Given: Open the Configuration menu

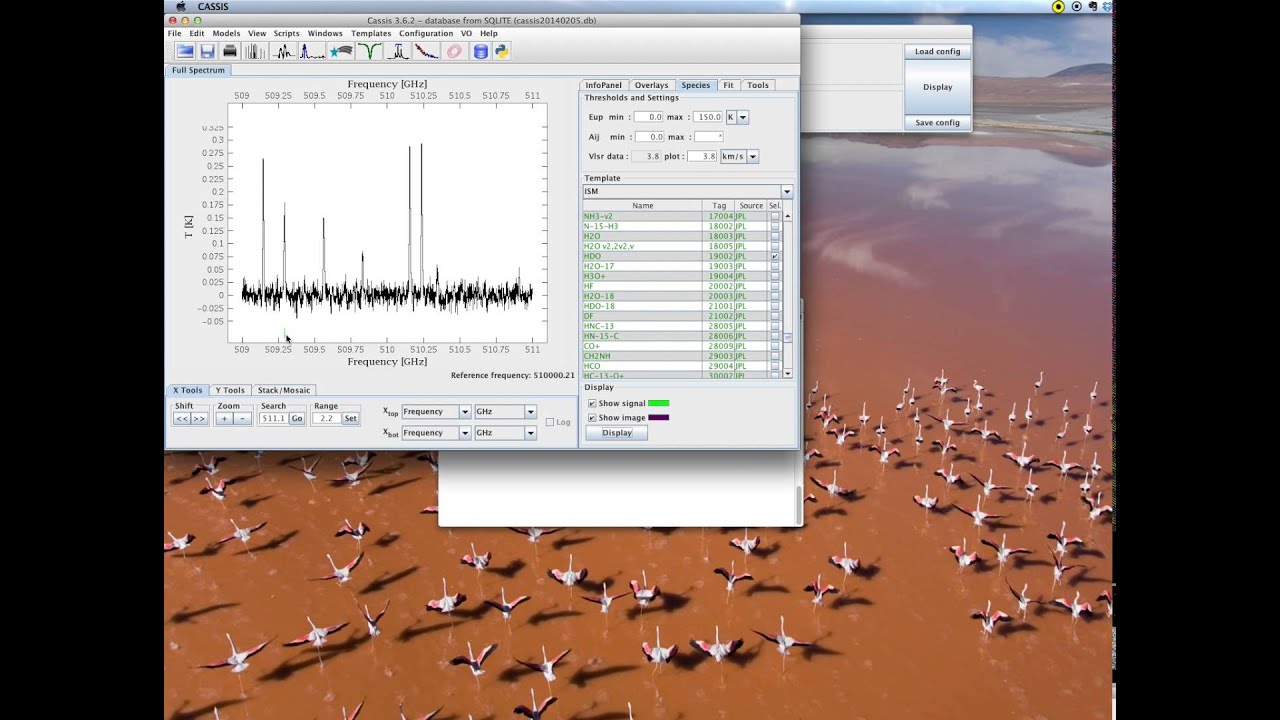Looking at the screenshot, I should (426, 33).
